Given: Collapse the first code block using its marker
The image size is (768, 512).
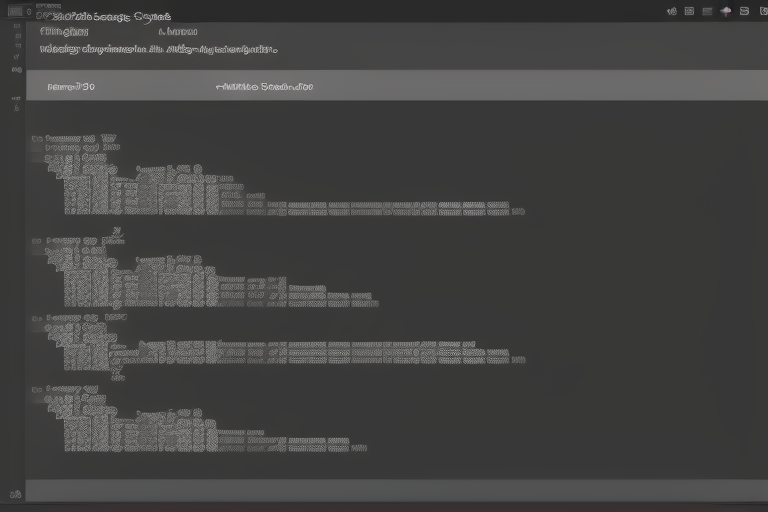Looking at the screenshot, I should tap(35, 140).
